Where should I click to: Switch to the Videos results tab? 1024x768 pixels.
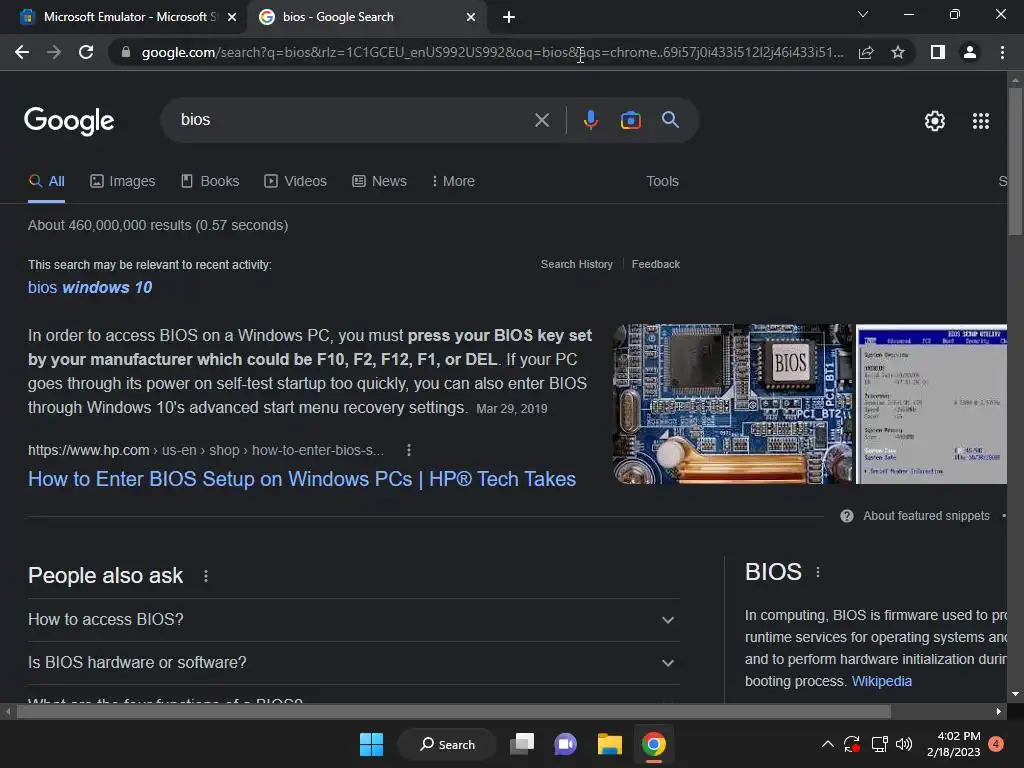pos(295,182)
